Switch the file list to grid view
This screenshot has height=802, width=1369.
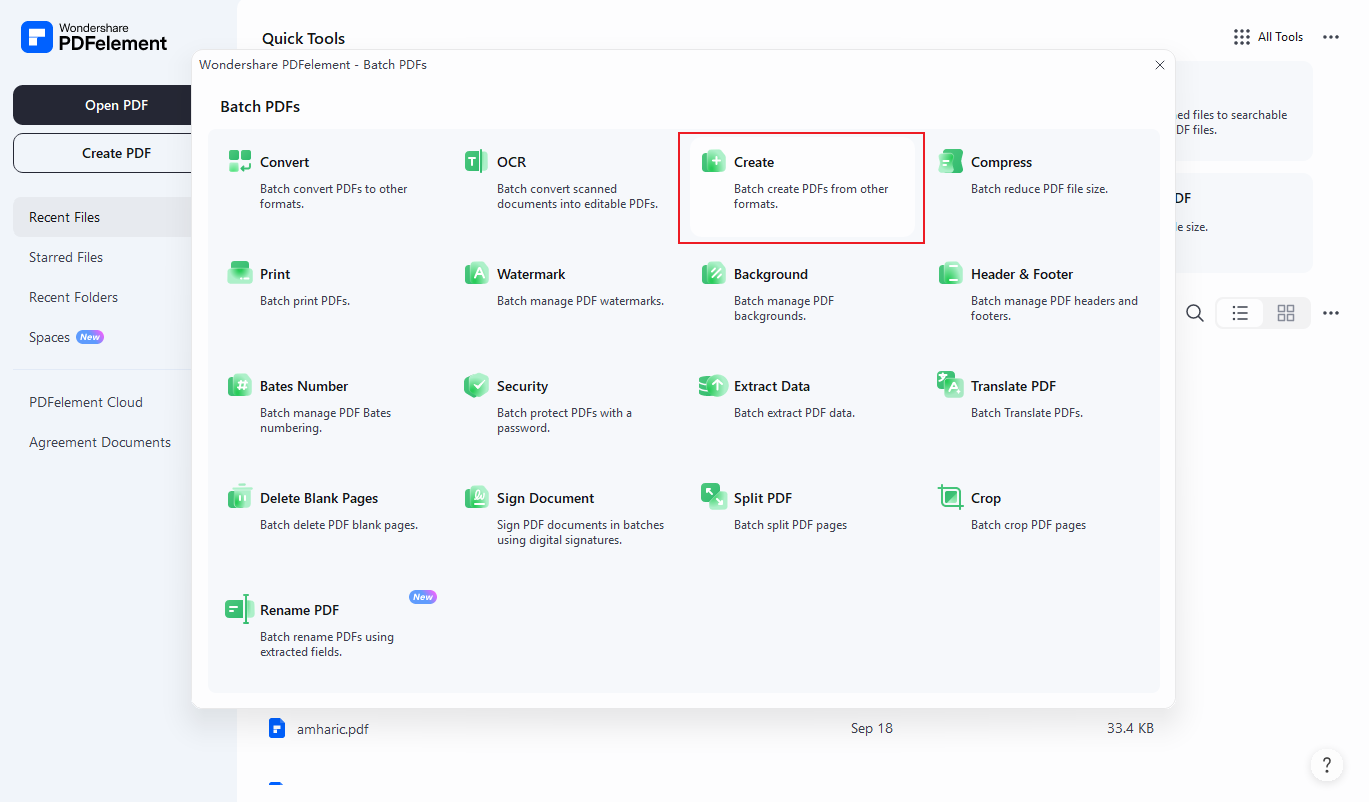1286,313
